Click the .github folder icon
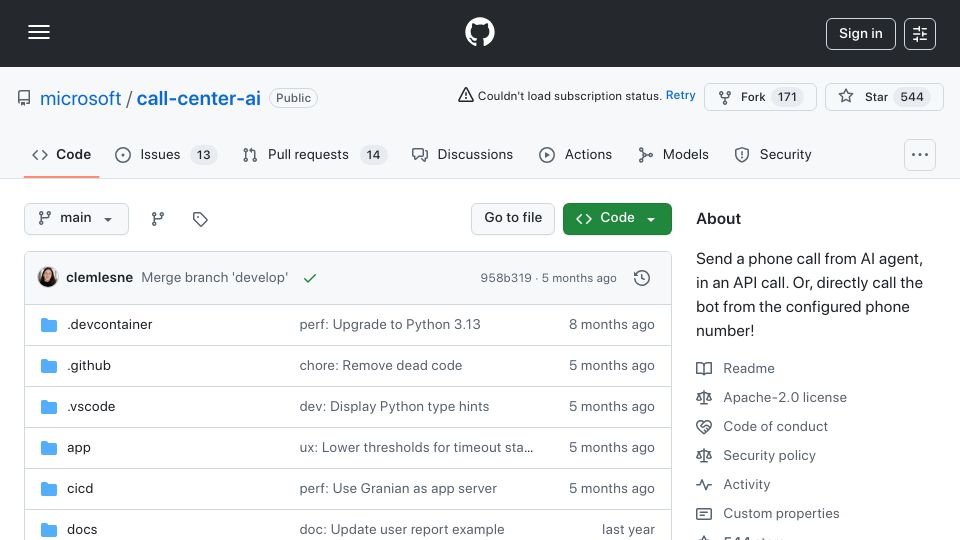 coord(49,366)
